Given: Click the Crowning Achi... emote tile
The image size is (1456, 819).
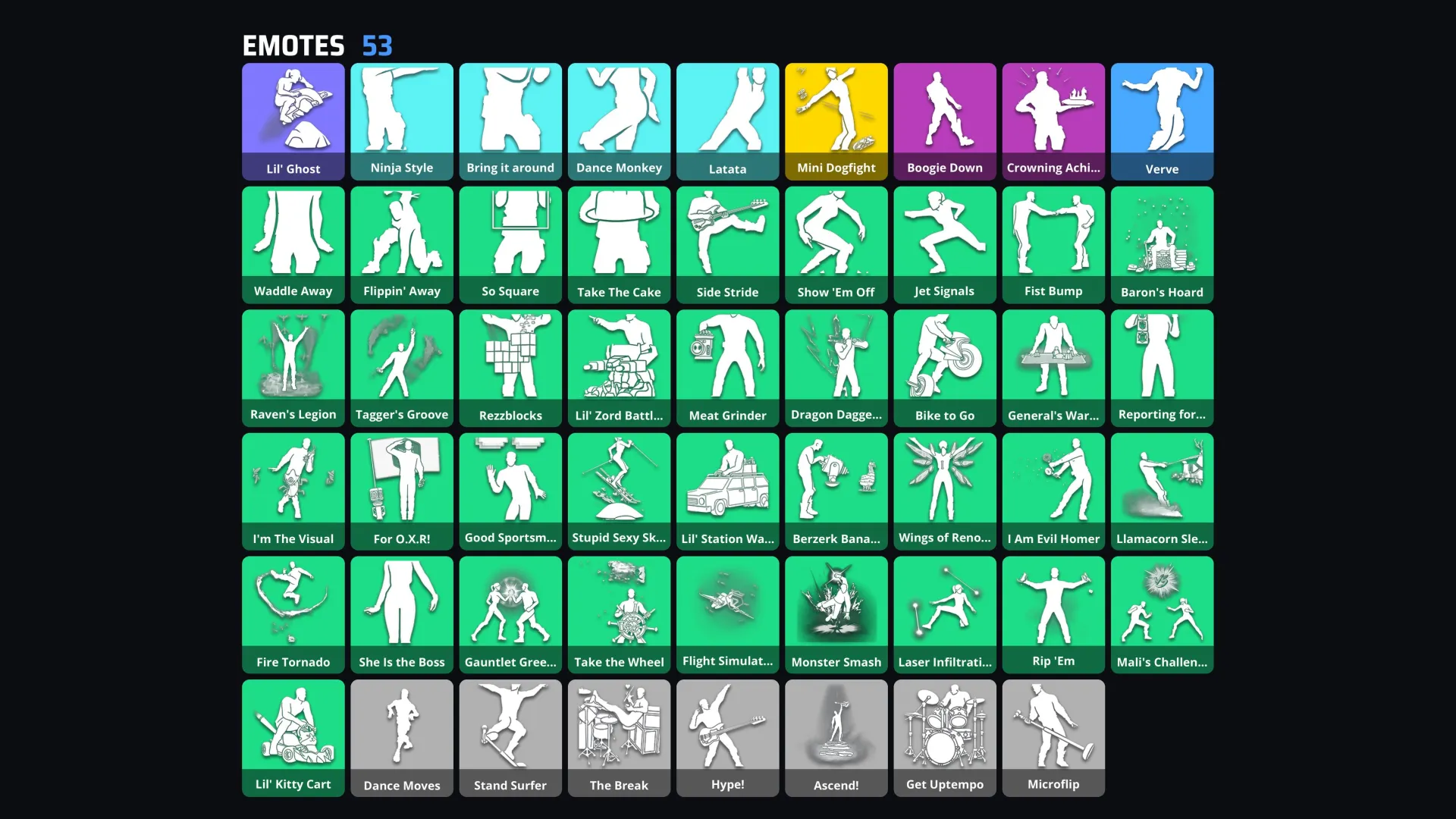Looking at the screenshot, I should pyautogui.click(x=1053, y=121).
